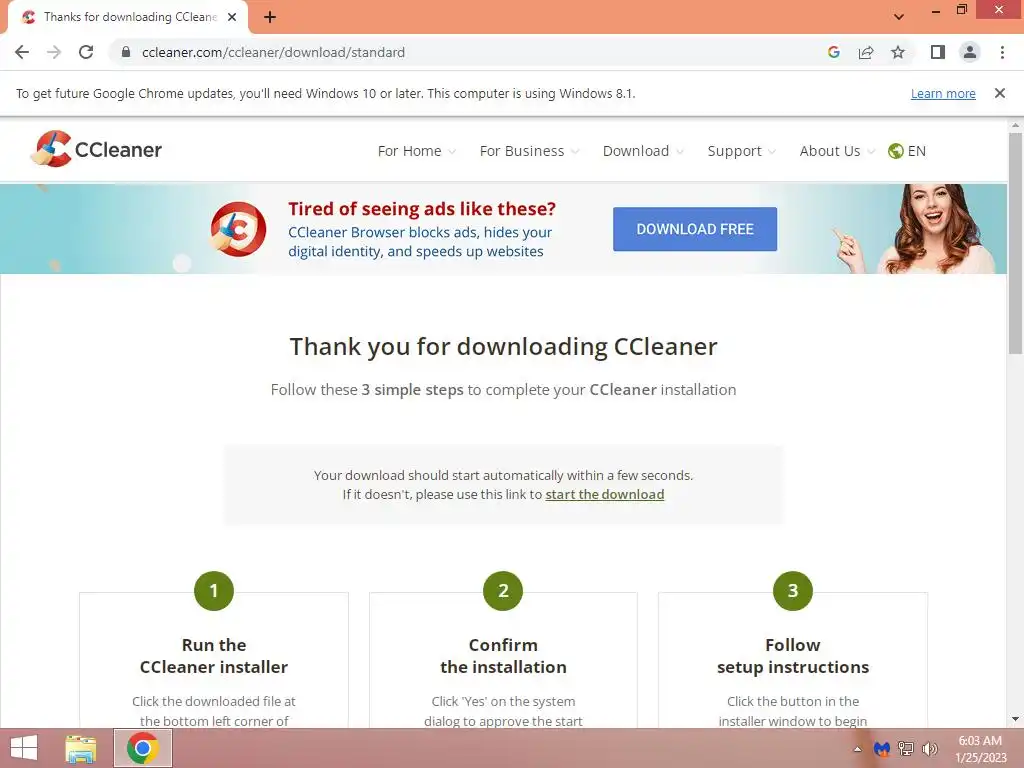This screenshot has height=768, width=1024.
Task: Click Malwarebytes tray icon
Action: coord(882,749)
